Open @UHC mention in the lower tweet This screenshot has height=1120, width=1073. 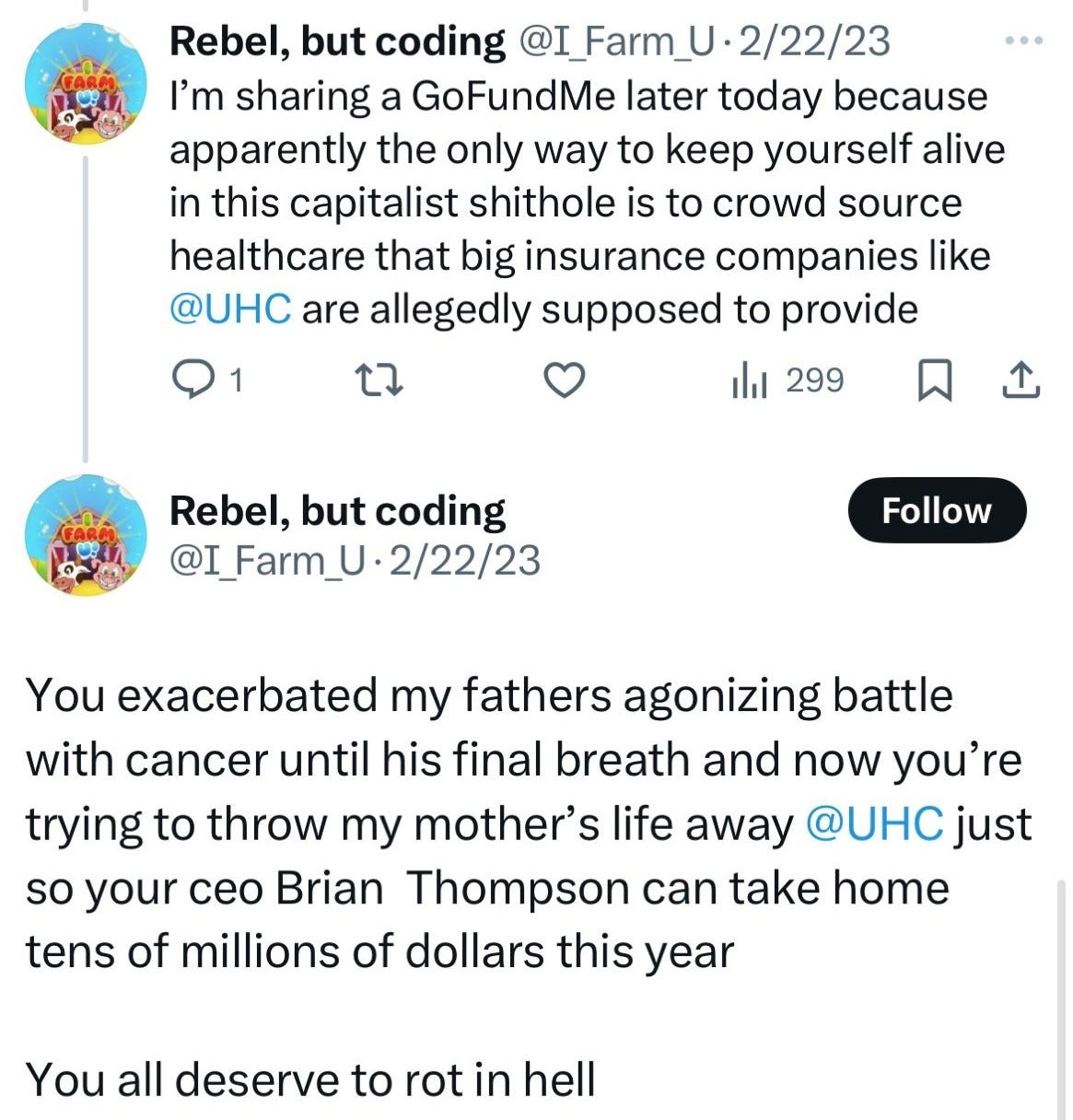[874, 824]
